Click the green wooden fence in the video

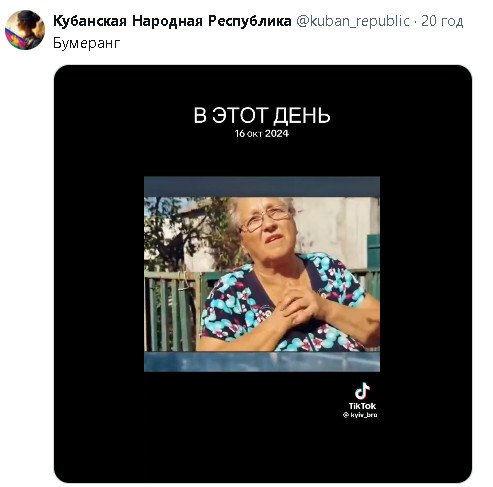[173, 310]
